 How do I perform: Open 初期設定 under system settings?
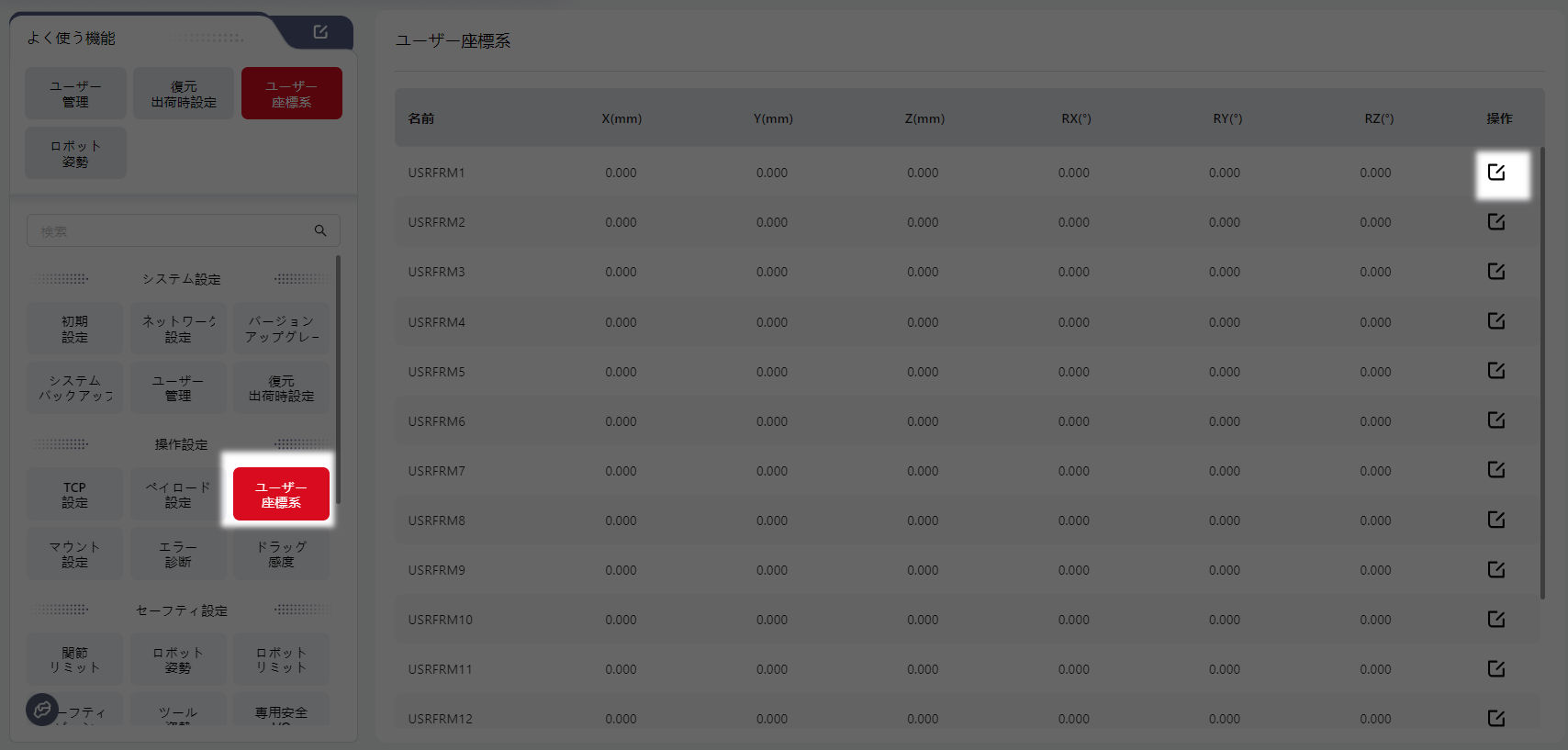coord(74,329)
